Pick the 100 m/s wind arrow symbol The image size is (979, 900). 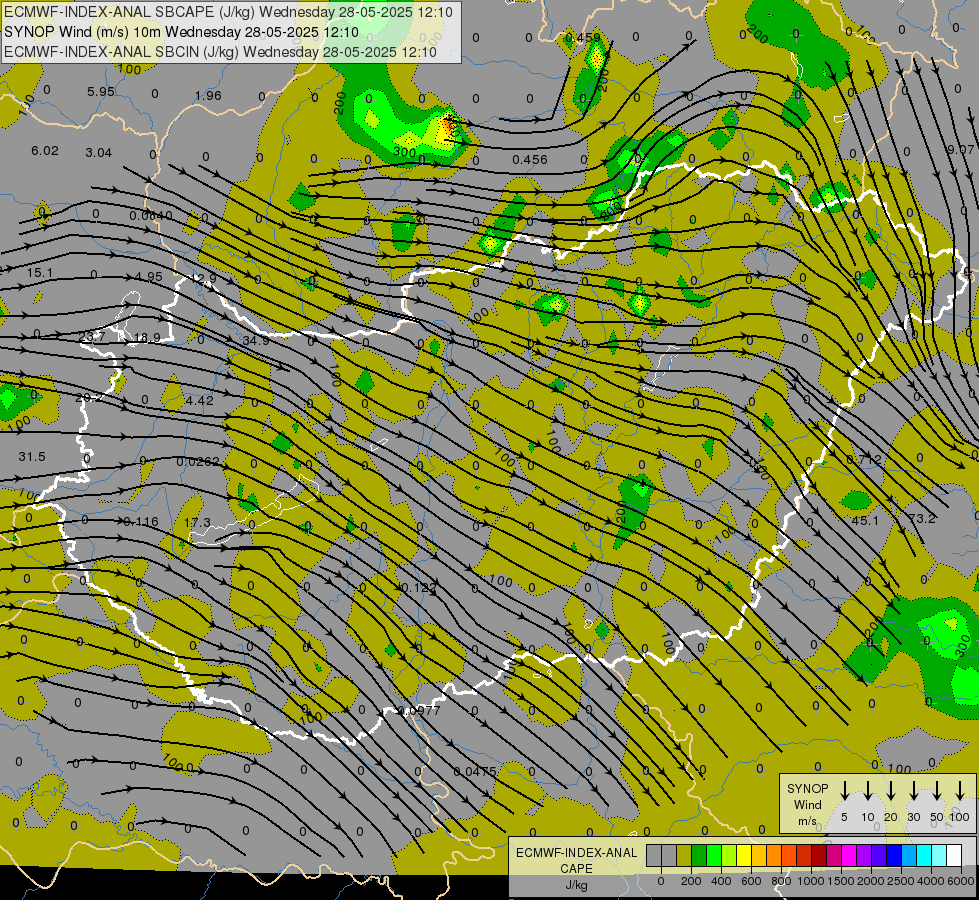point(960,790)
